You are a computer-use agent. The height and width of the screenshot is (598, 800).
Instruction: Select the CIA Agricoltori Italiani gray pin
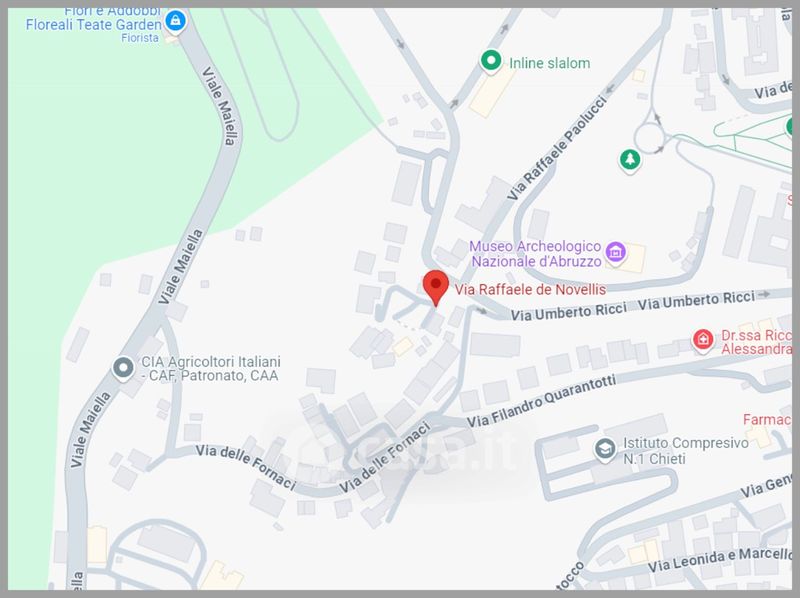click(123, 368)
